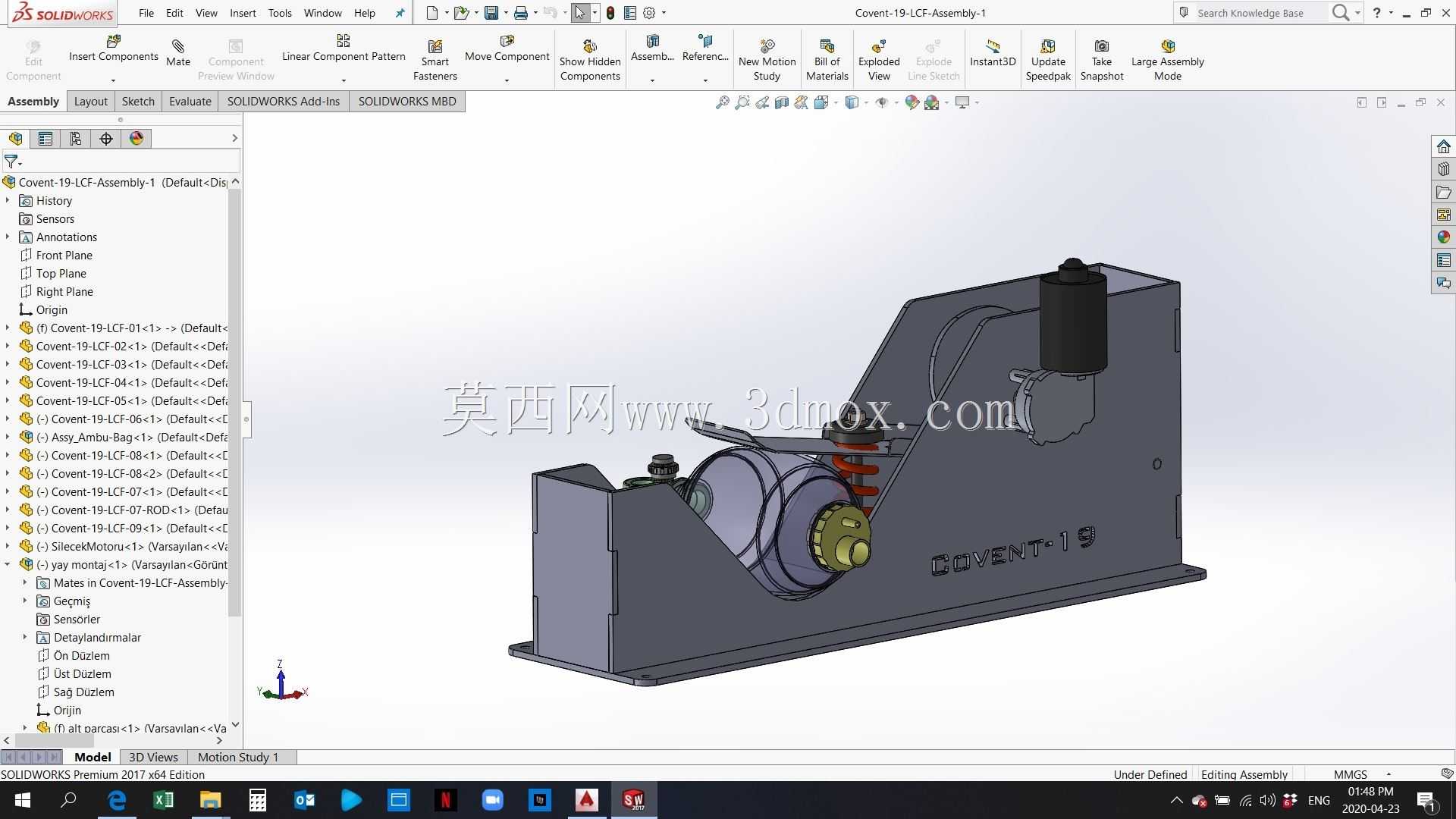The height and width of the screenshot is (819, 1456).
Task: Open Windows Start menu
Action: click(x=22, y=800)
